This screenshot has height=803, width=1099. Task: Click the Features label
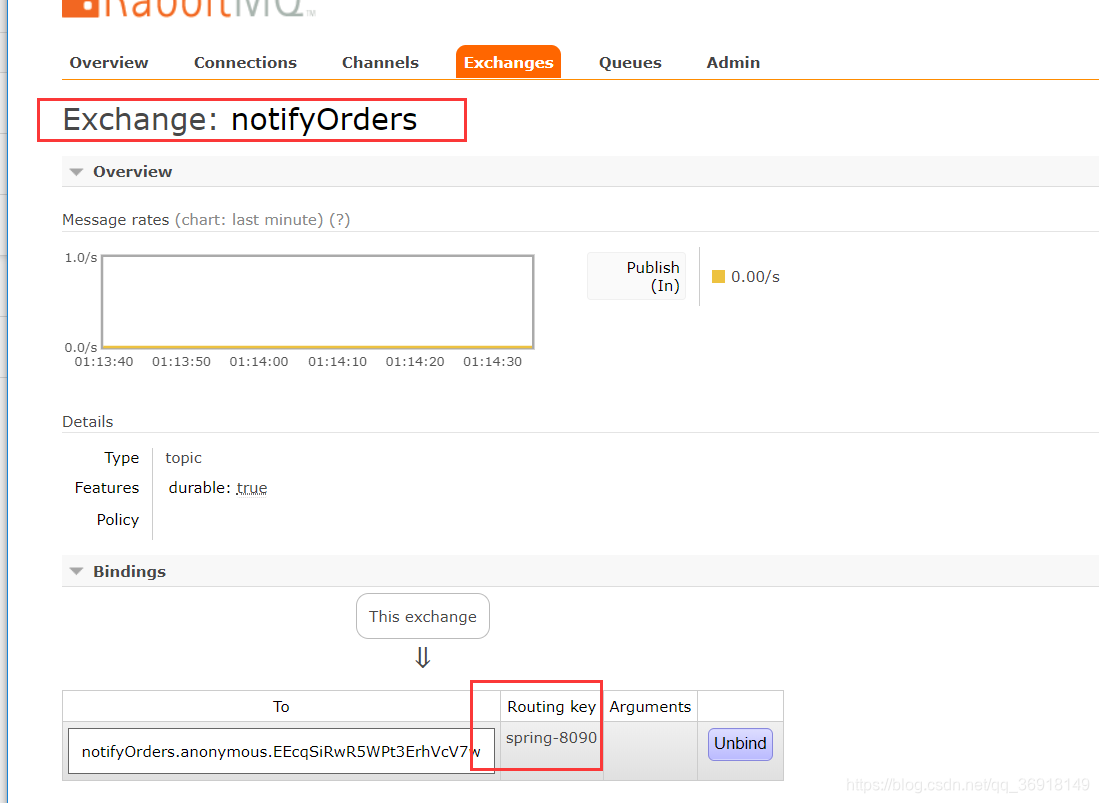tap(107, 488)
